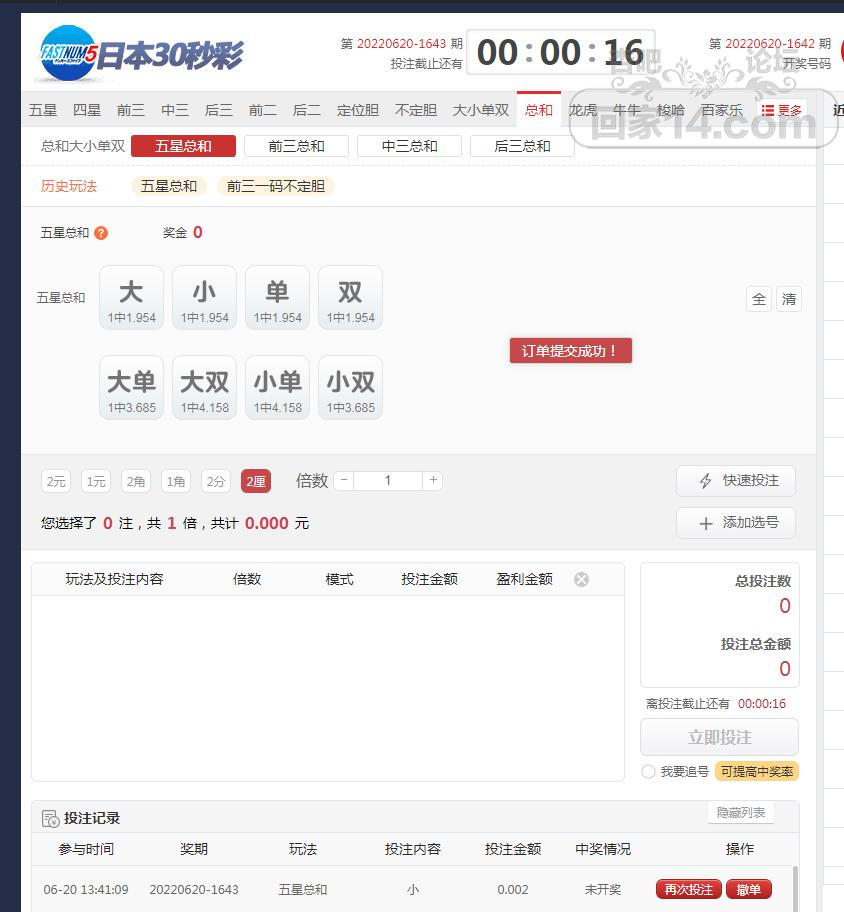Select the 1角 unit mode
This screenshot has height=912, width=844.
click(176, 482)
